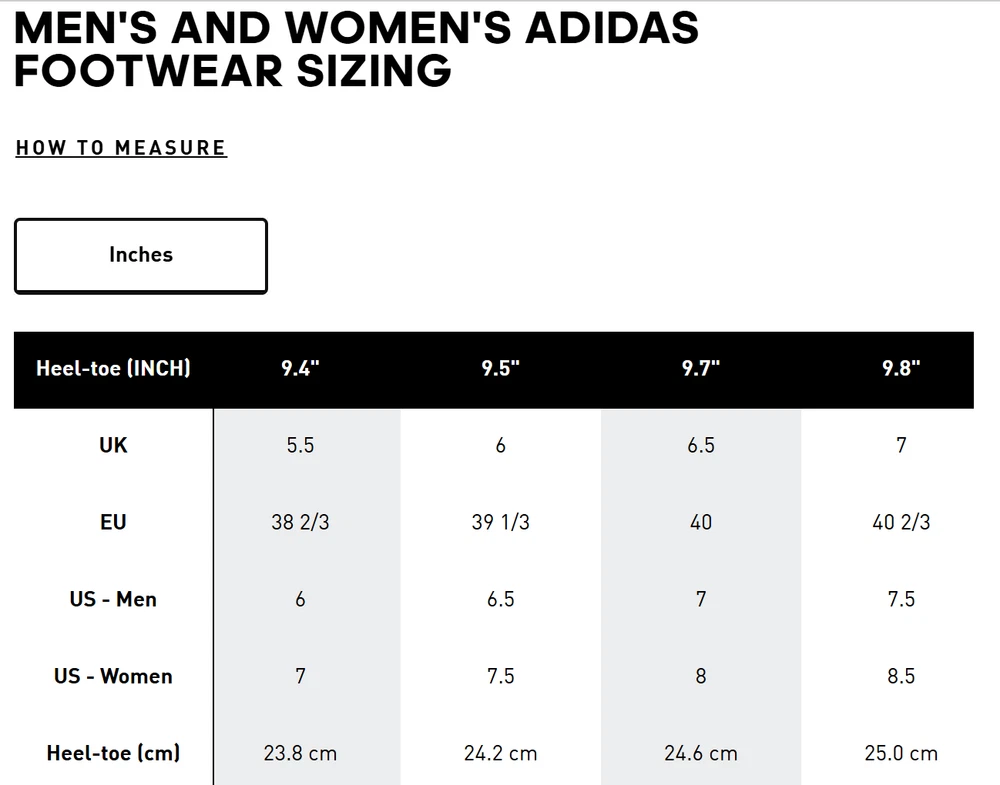Click the EU row label
The width and height of the screenshot is (1000, 785).
click(x=113, y=522)
